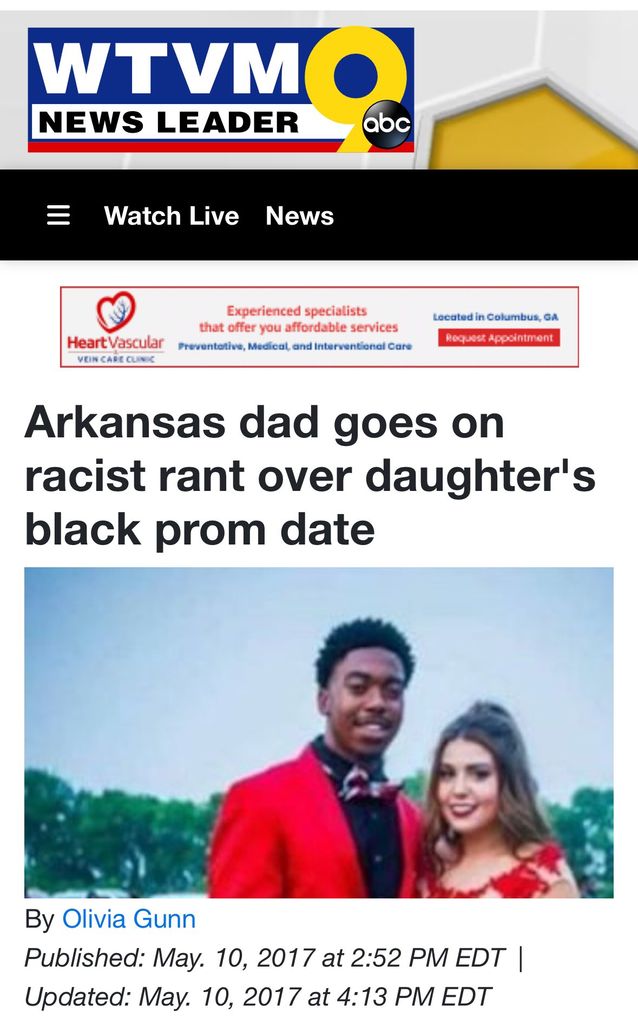This screenshot has height=1024, width=638.
Task: Click the prom couple article photo
Action: 319,732
